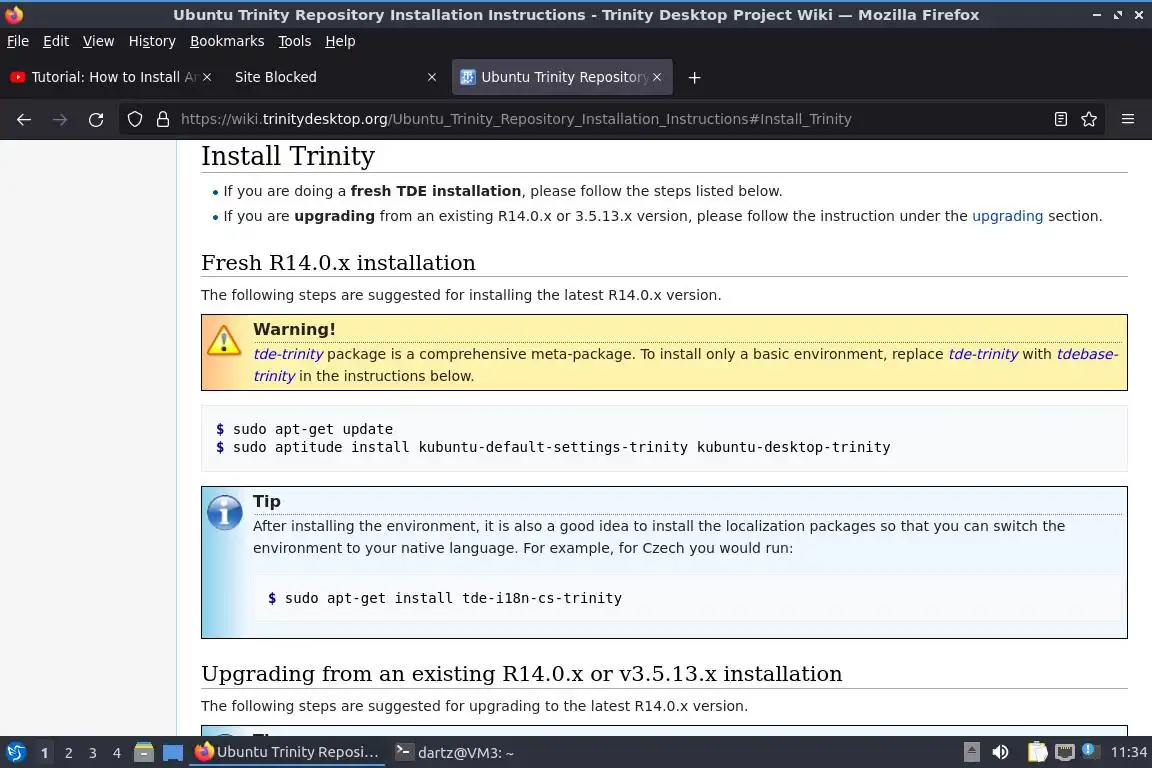Open the History menu
The height and width of the screenshot is (768, 1152).
[x=152, y=41]
